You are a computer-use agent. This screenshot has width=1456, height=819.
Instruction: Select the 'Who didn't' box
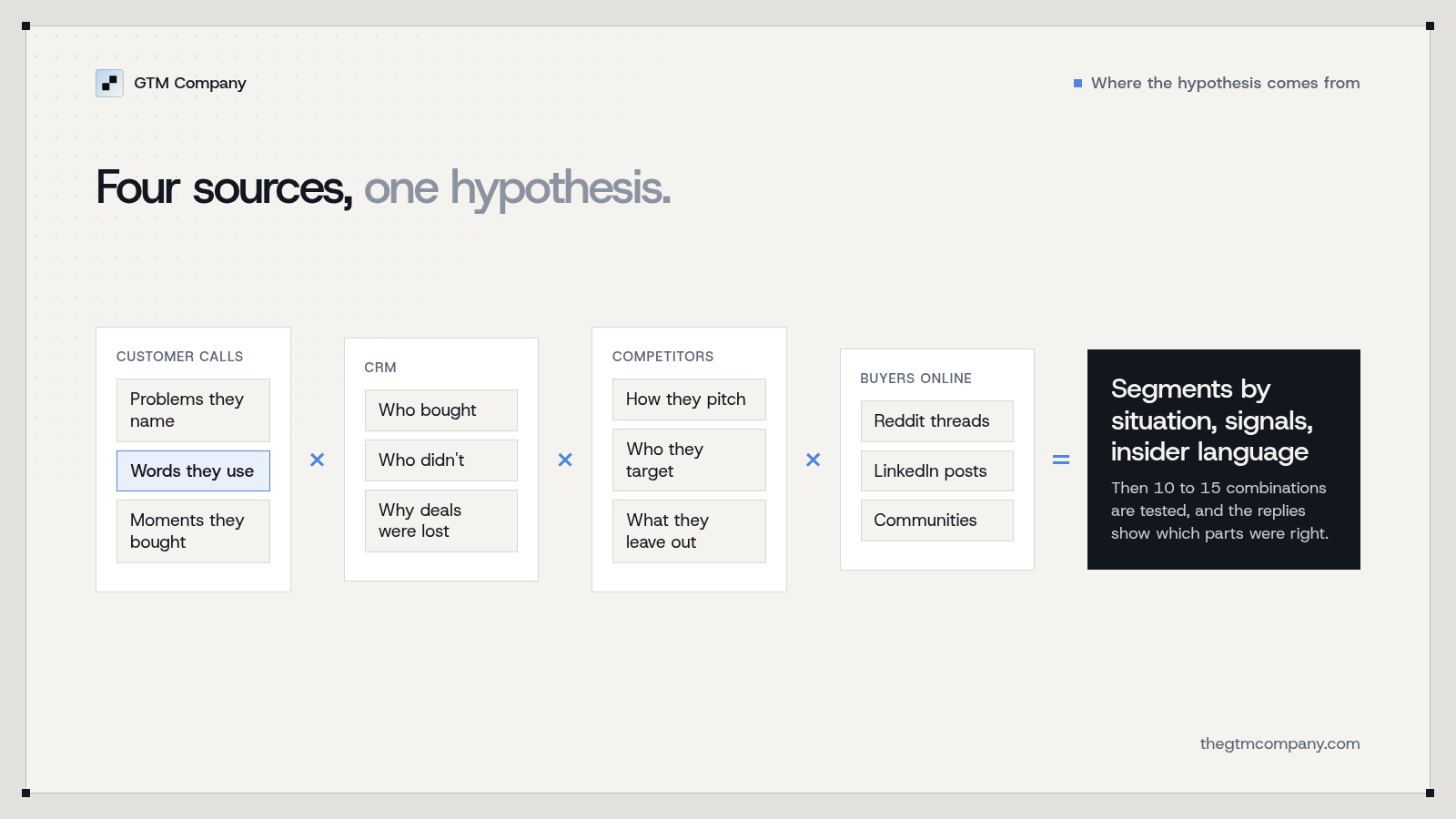441,460
